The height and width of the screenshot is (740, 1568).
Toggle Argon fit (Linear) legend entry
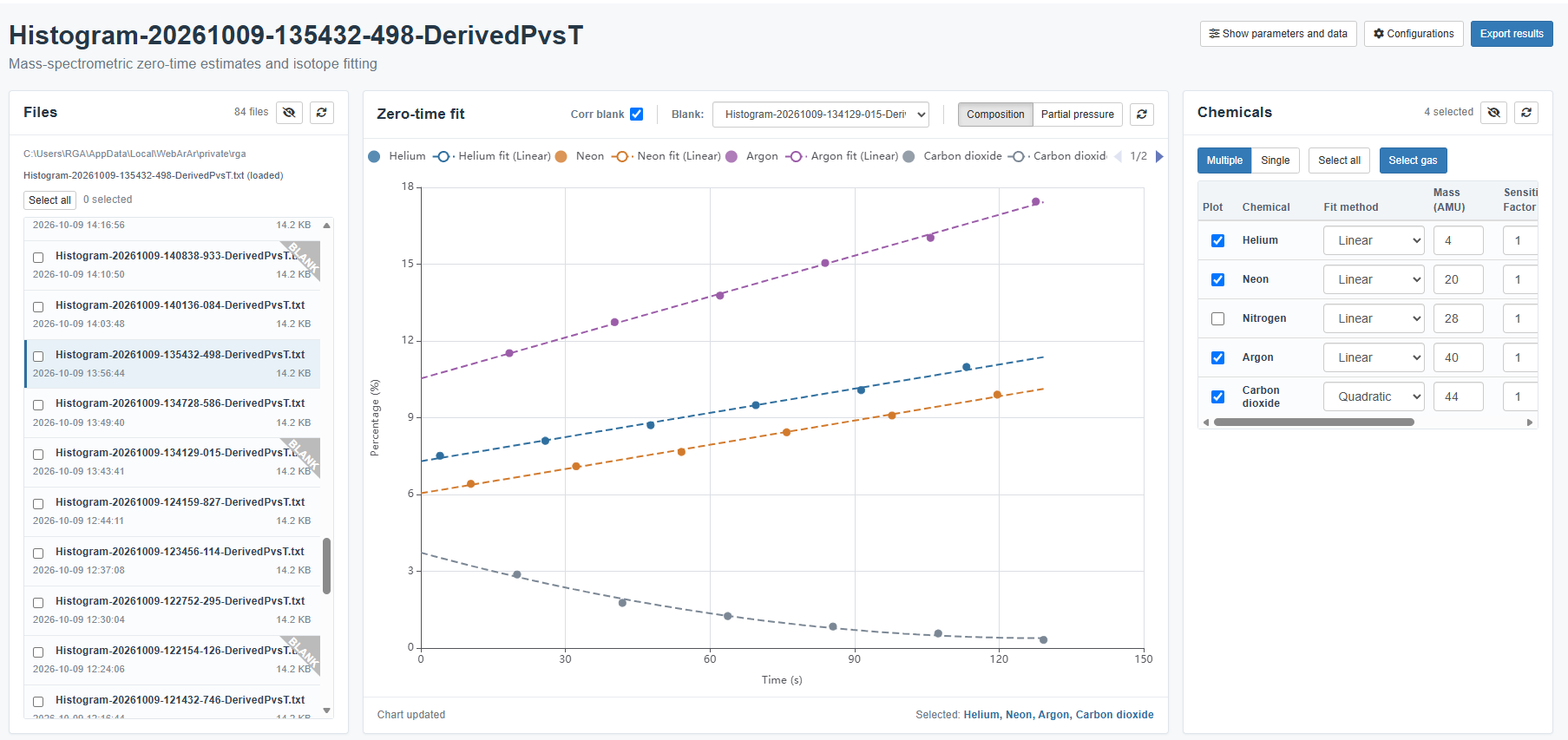[x=843, y=156]
